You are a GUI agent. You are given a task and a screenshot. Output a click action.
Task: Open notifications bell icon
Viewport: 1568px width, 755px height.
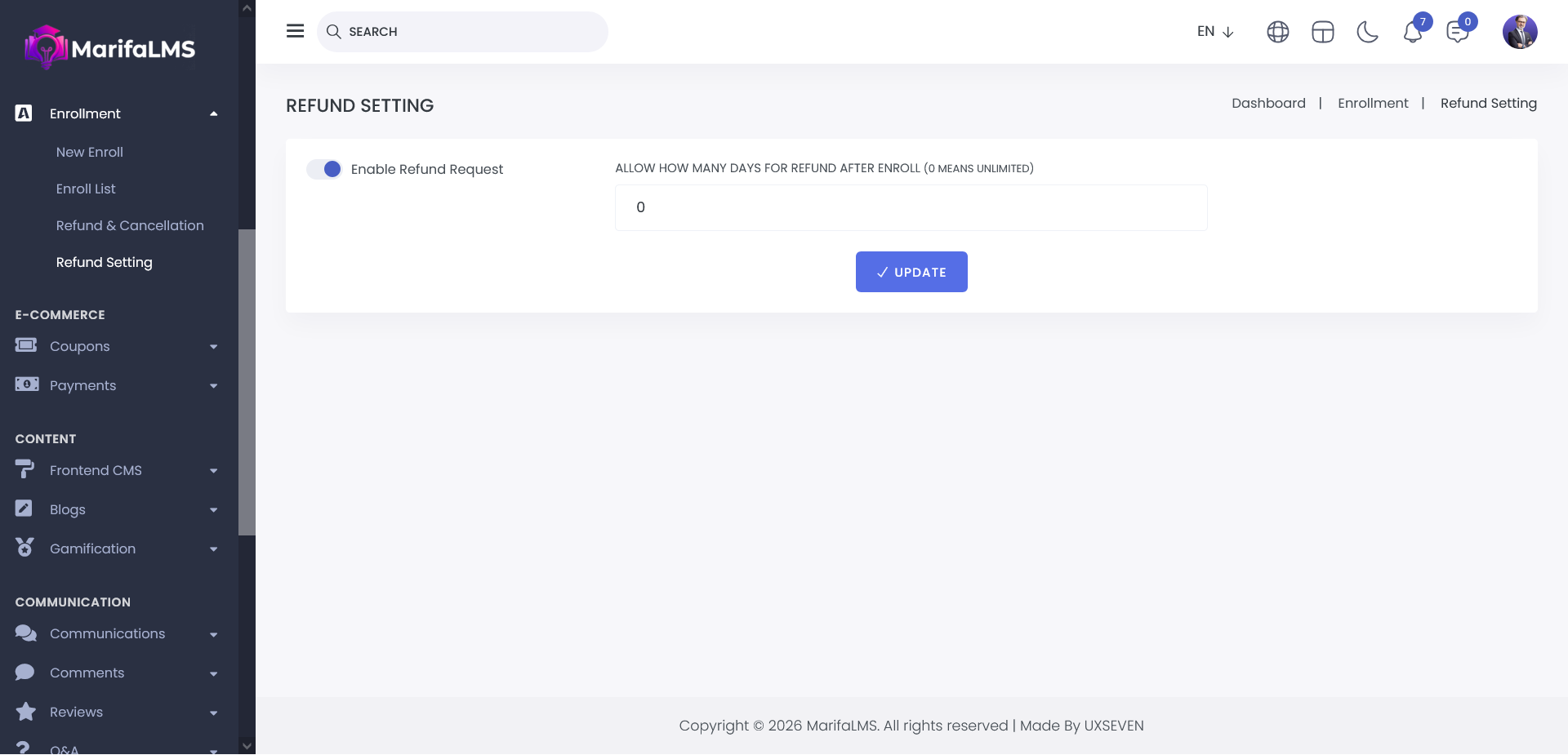click(x=1413, y=33)
